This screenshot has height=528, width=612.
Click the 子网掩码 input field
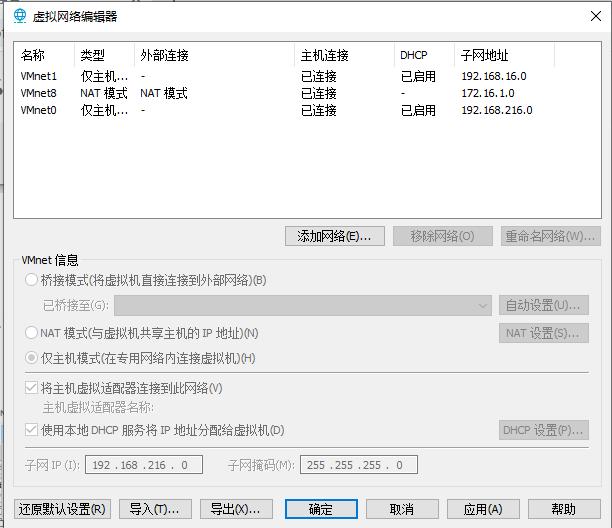coord(359,465)
